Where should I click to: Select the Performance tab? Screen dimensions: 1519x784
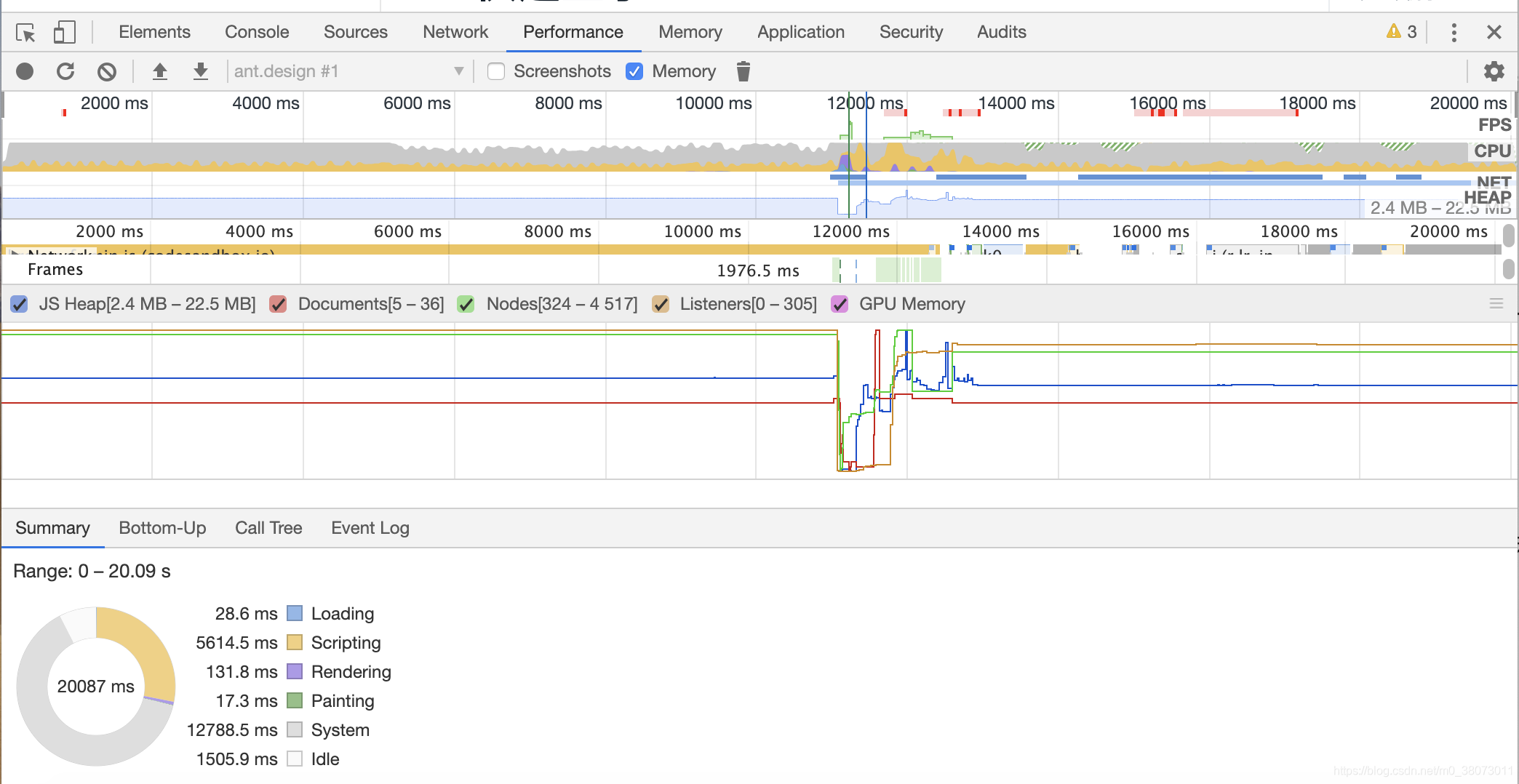(x=573, y=32)
